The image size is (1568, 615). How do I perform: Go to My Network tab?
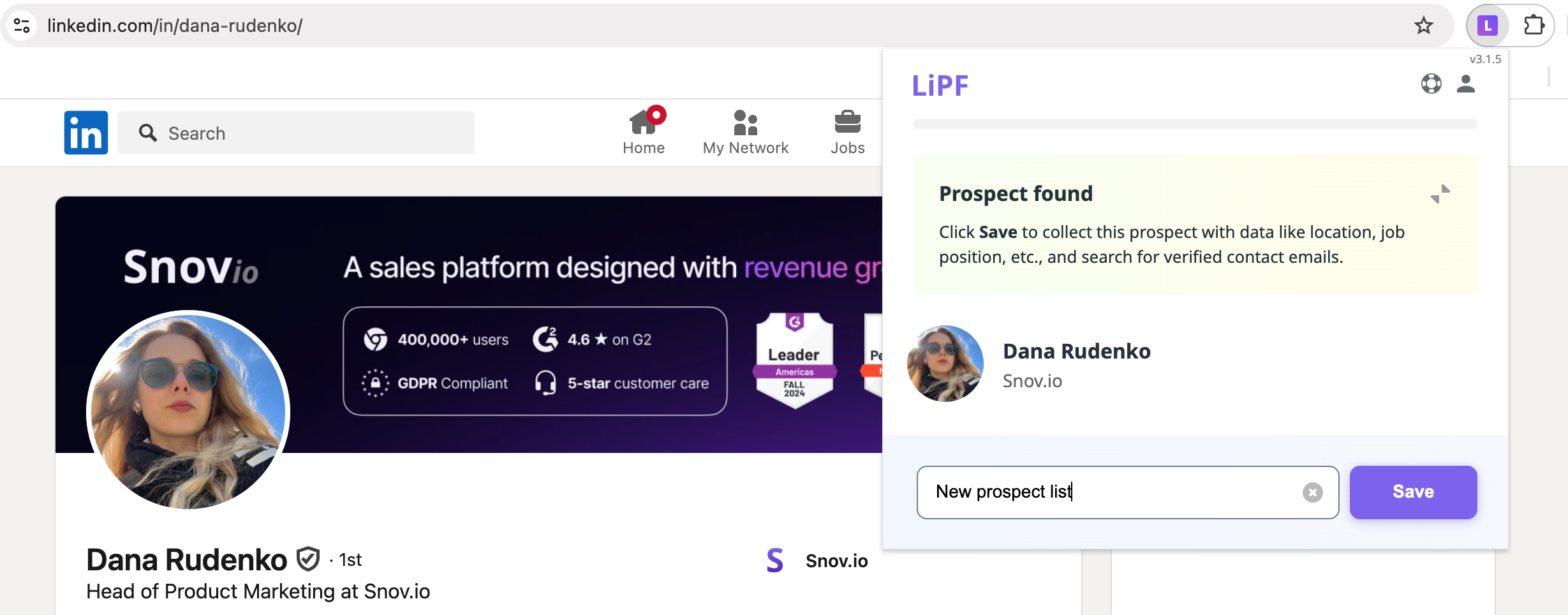tap(745, 131)
